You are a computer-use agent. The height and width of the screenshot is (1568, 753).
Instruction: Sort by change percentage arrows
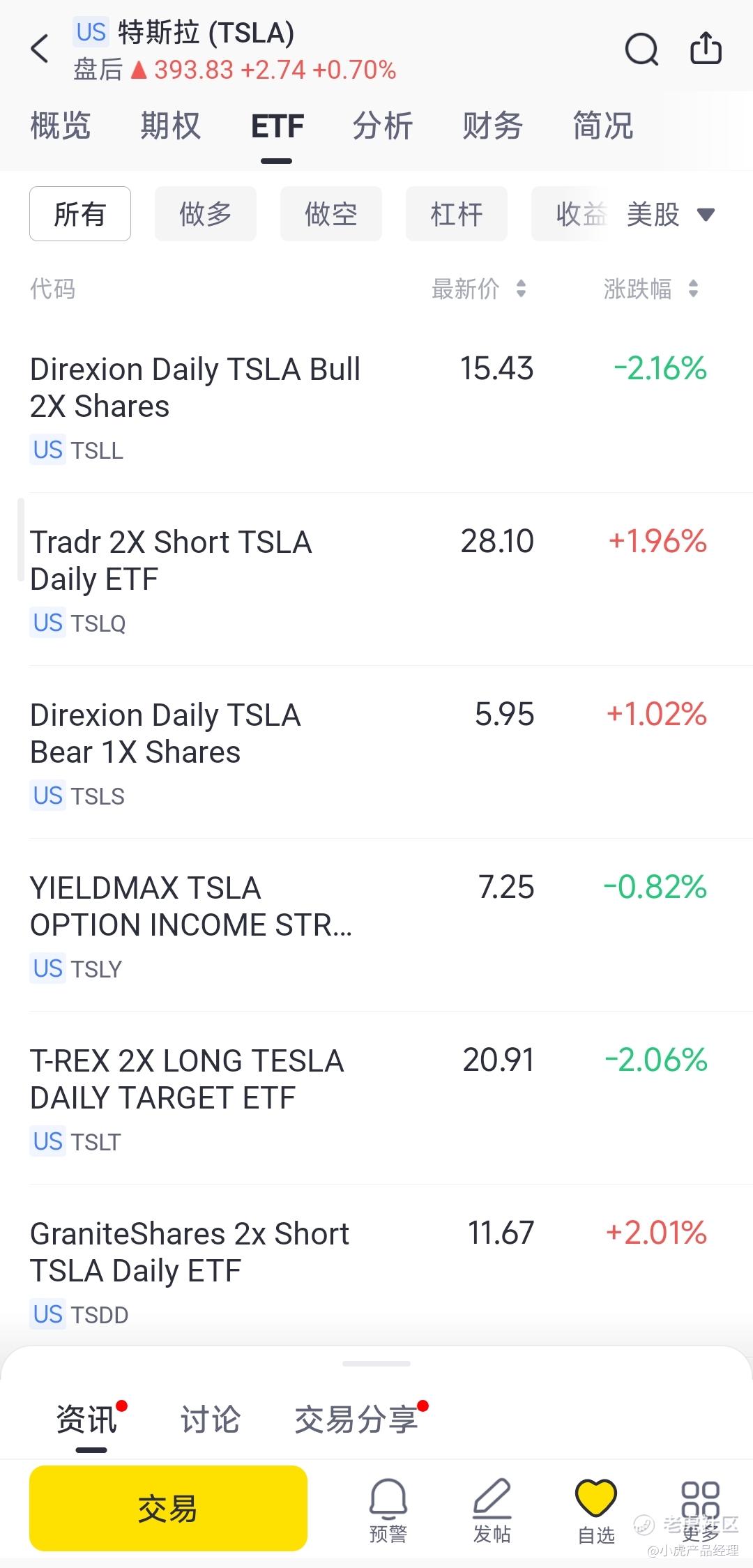click(x=693, y=289)
